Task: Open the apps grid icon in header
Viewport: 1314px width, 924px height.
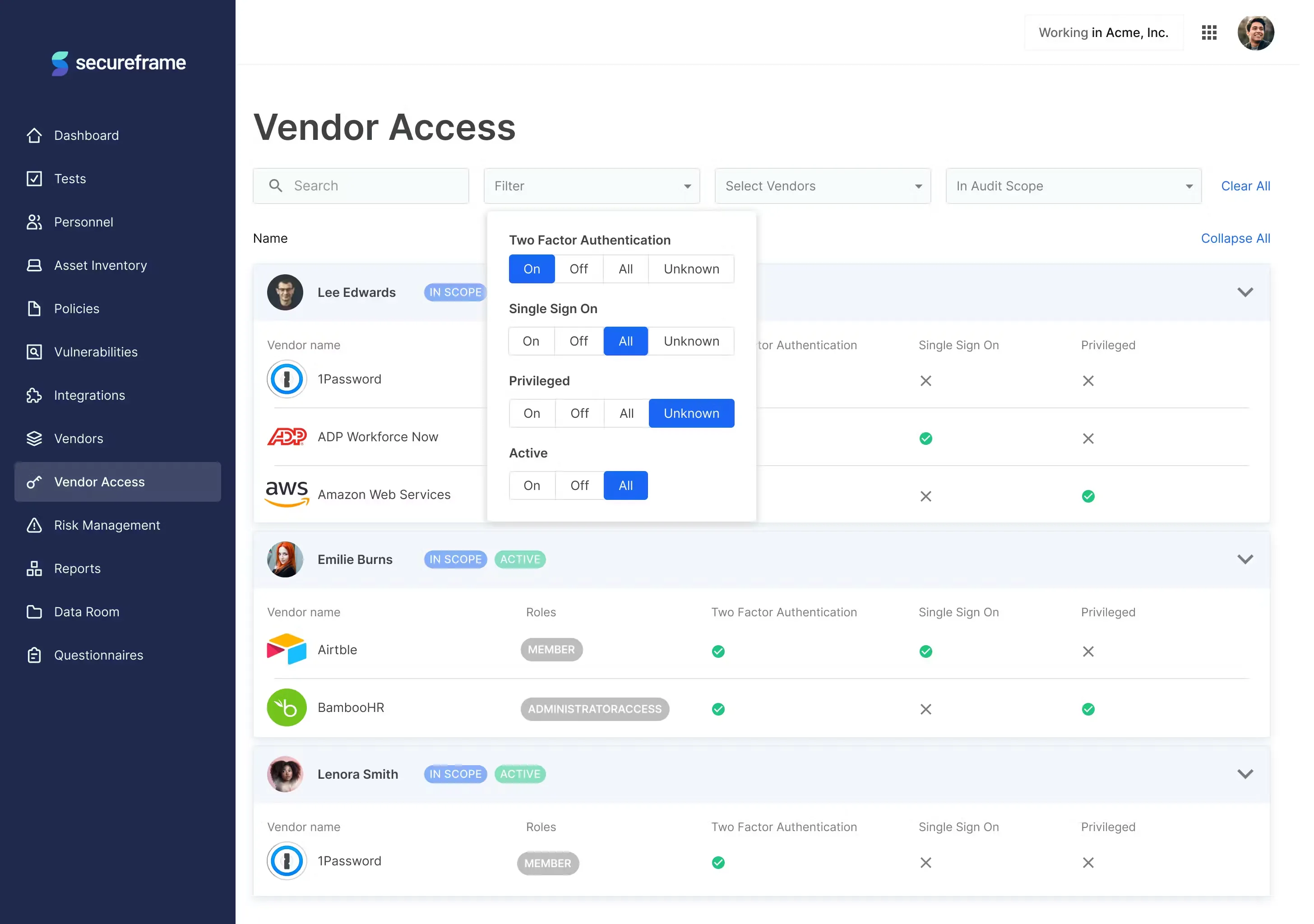Action: (x=1209, y=32)
